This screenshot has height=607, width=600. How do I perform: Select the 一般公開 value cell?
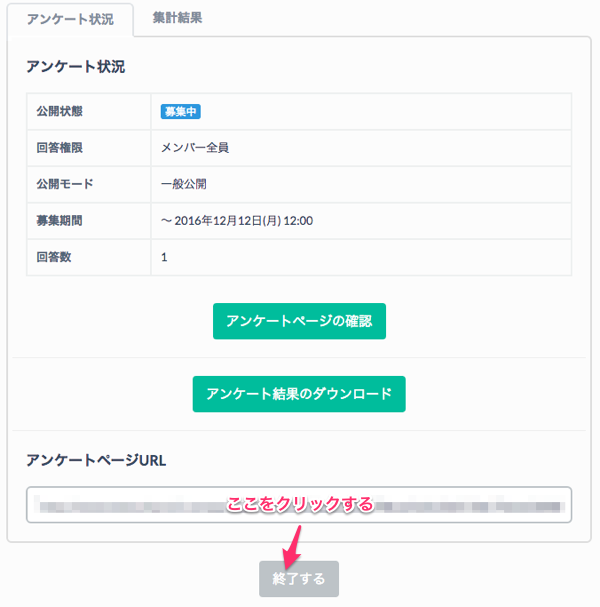(x=184, y=184)
